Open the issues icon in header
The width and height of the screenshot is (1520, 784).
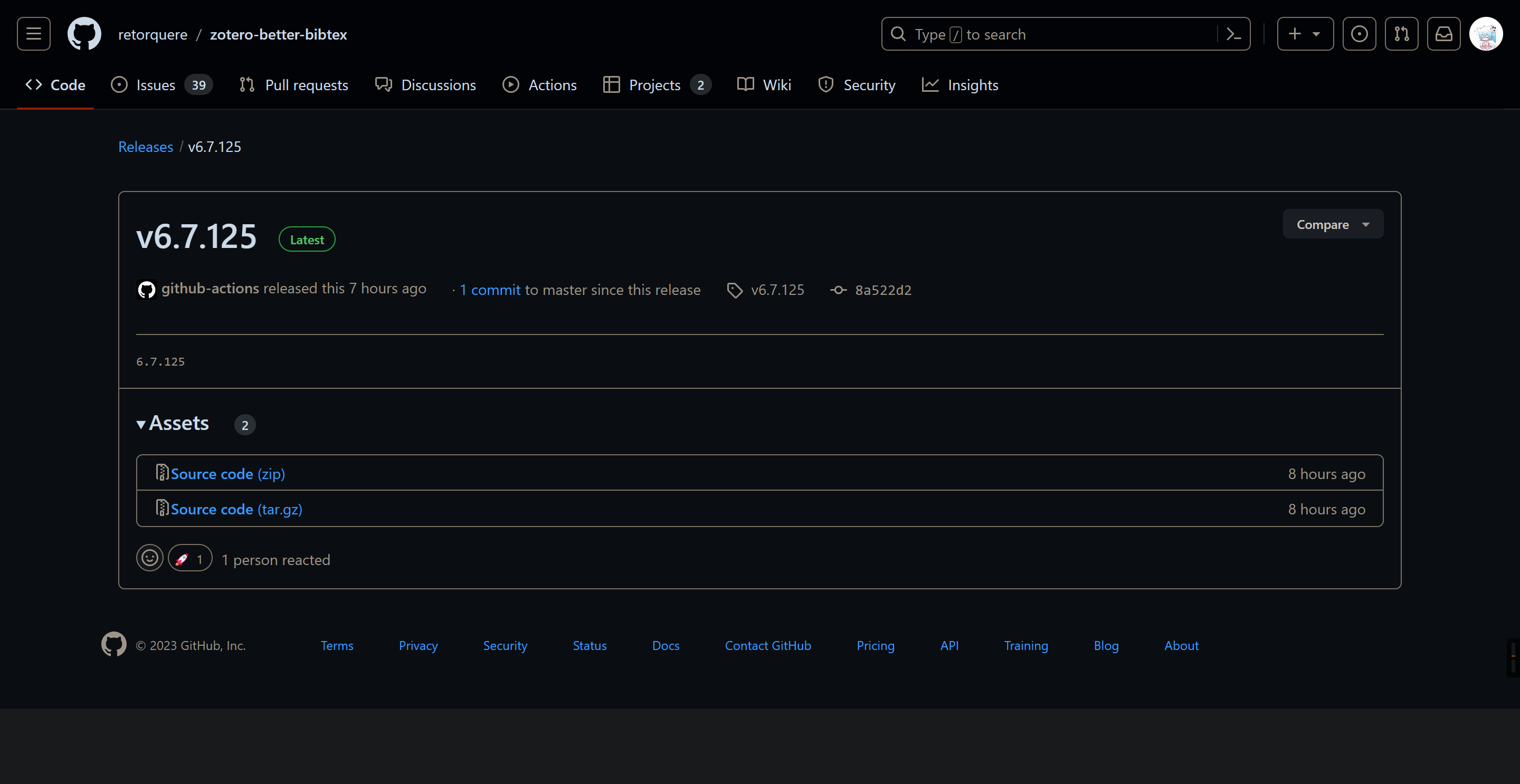pos(1359,34)
